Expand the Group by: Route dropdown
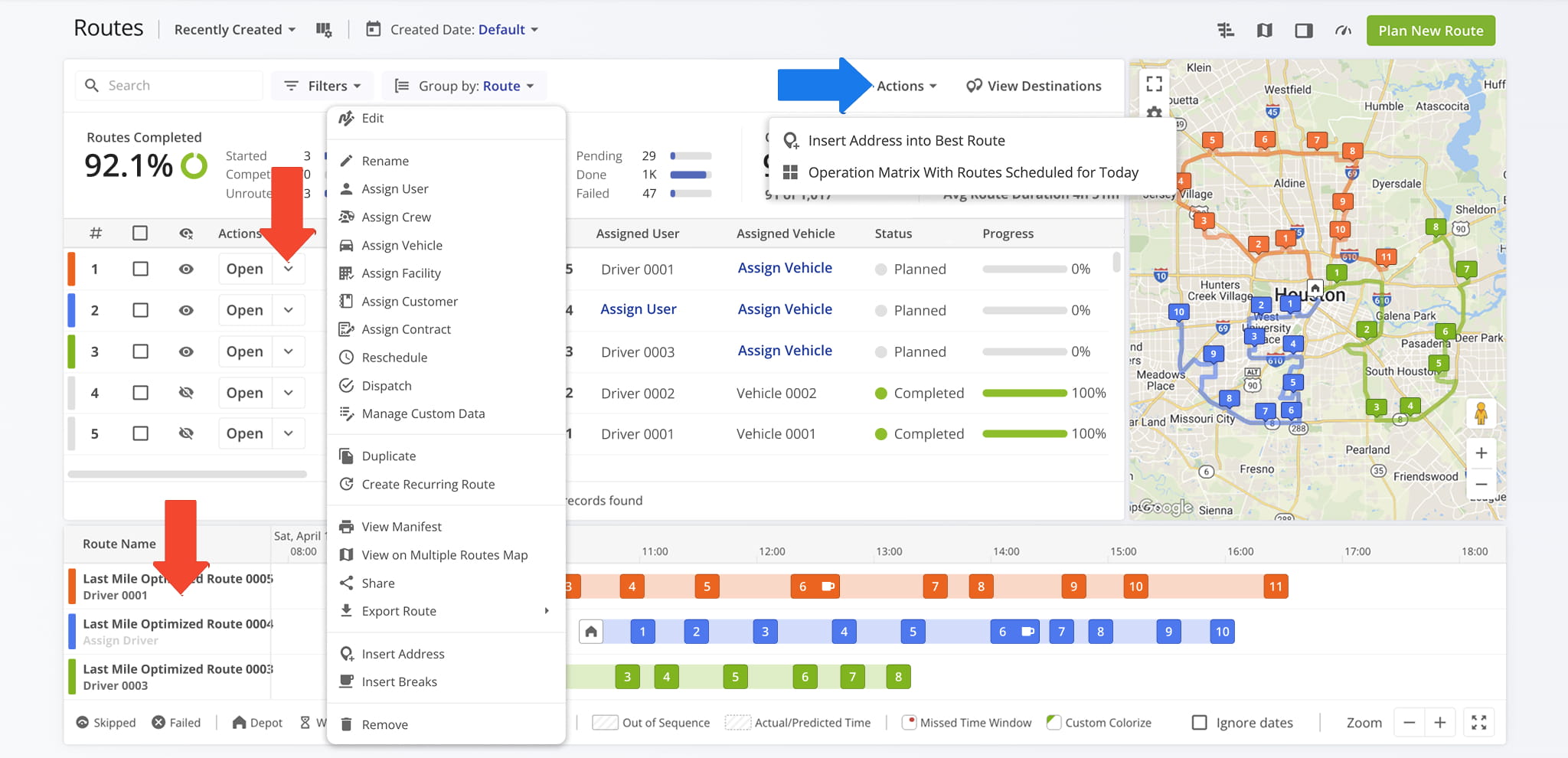1568x758 pixels. tap(465, 86)
